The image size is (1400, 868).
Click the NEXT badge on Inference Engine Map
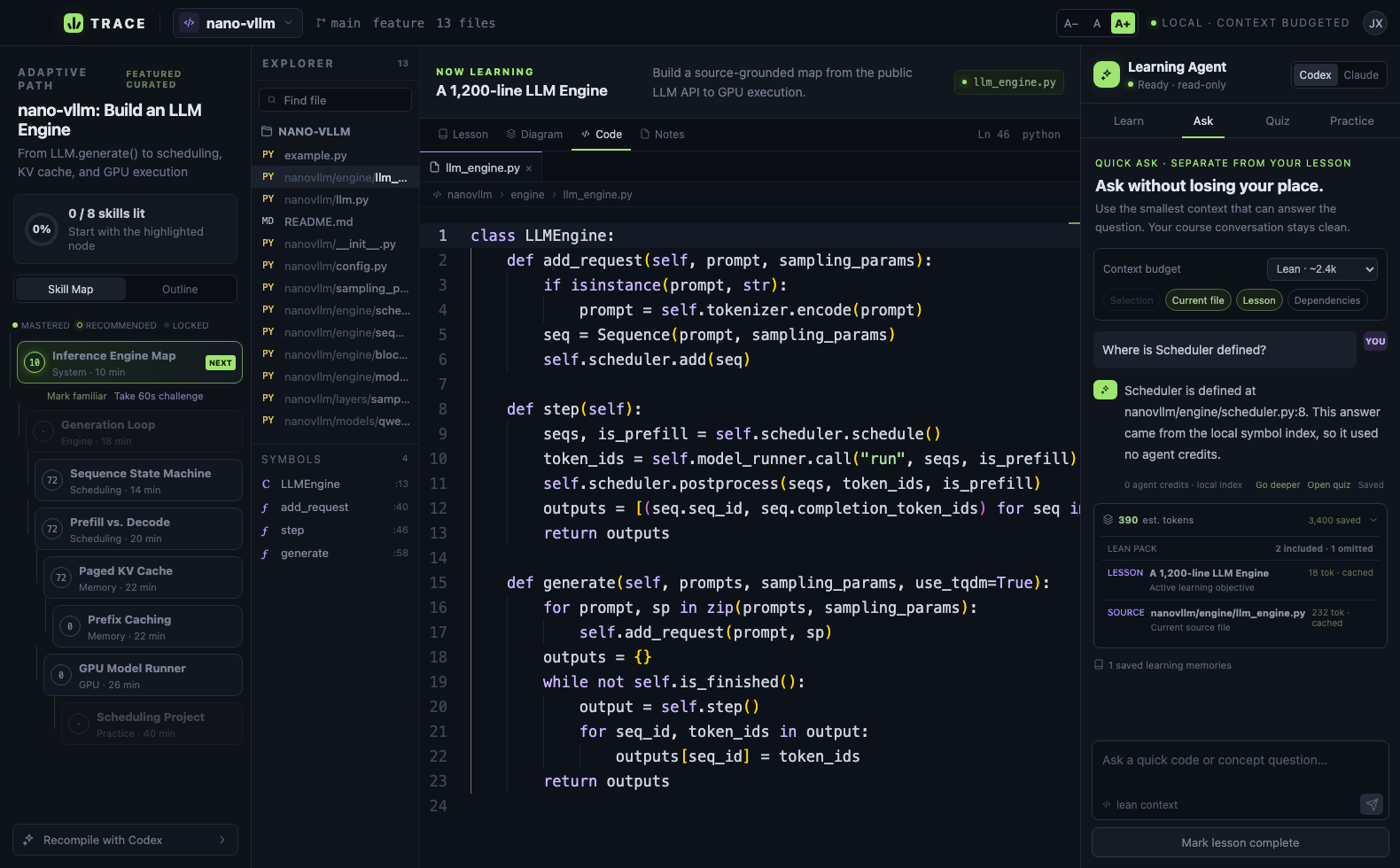pyautogui.click(x=221, y=363)
